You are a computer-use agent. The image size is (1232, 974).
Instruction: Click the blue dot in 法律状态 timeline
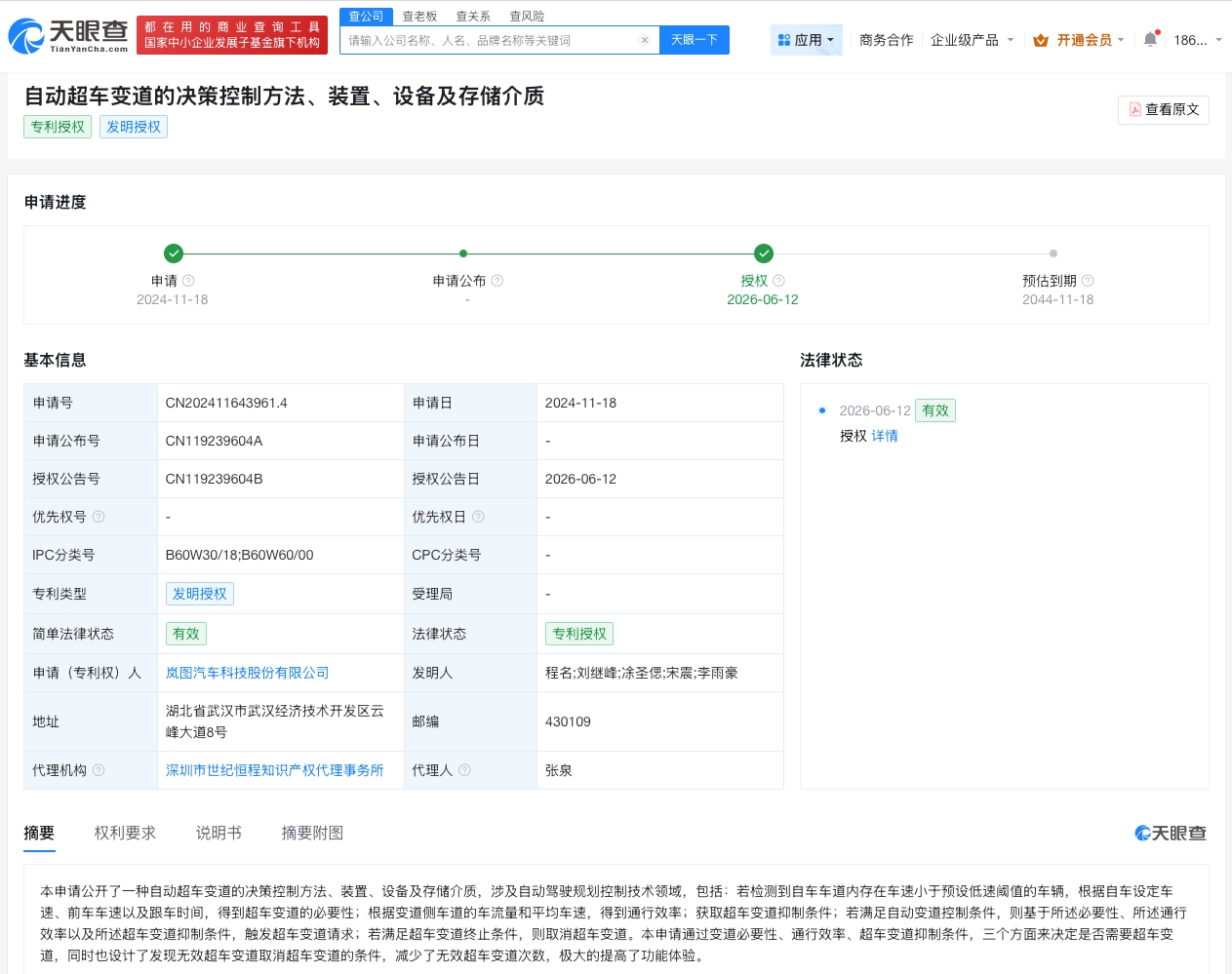[822, 410]
